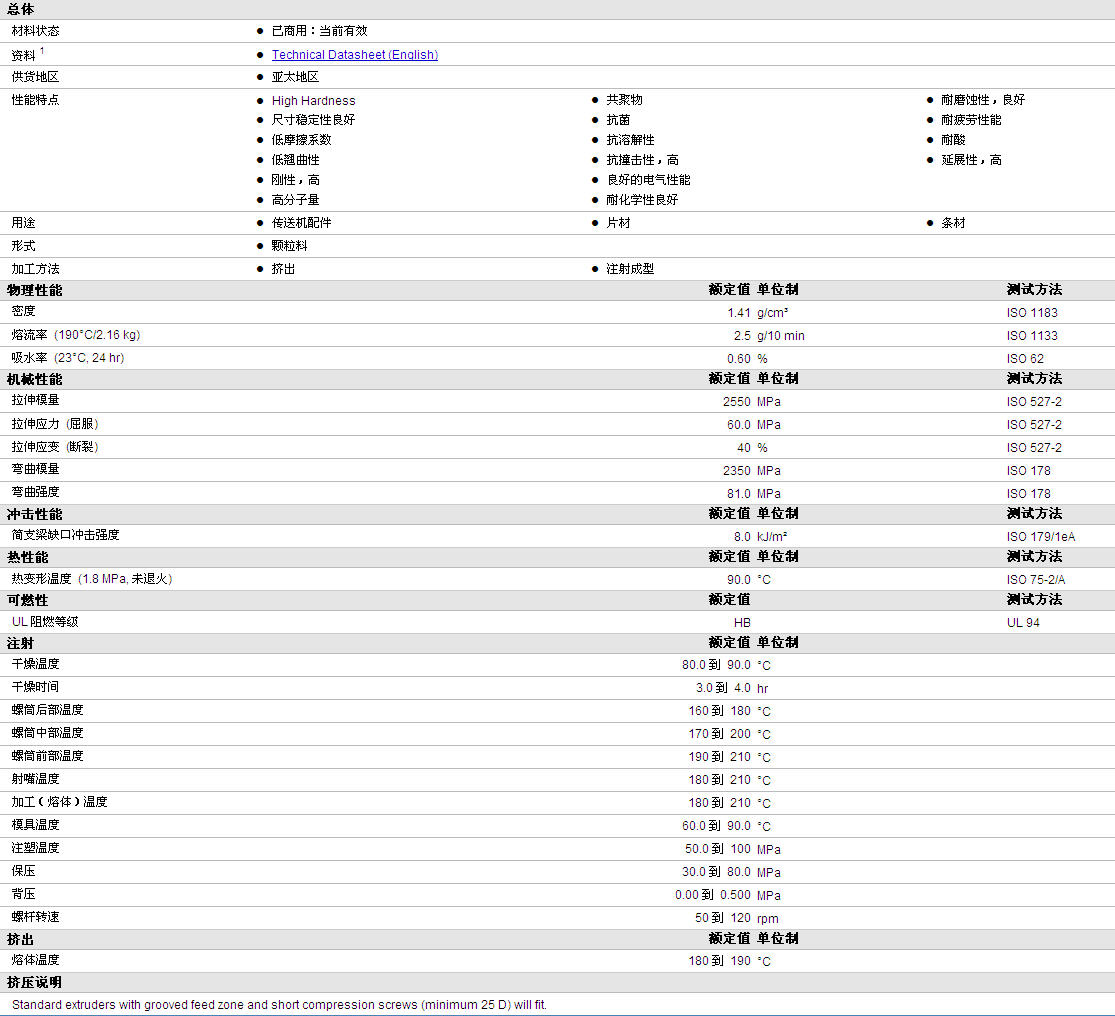
Task: Click '刚性，高' feature entry
Action: coord(295,180)
